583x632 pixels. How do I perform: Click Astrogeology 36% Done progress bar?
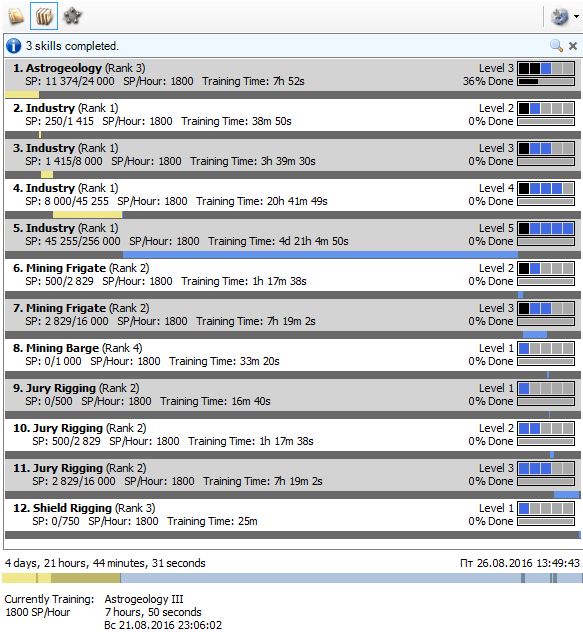click(546, 82)
